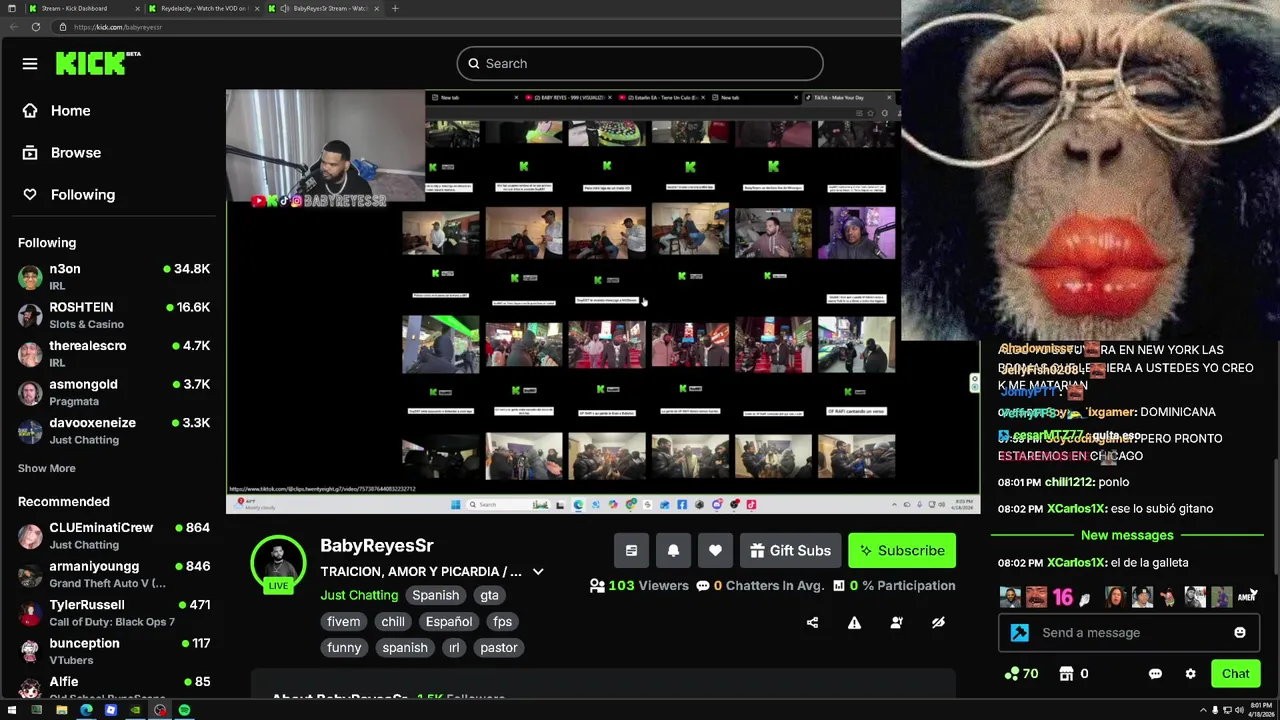Open CLUEminatiCrew recommended channel

pos(114,536)
